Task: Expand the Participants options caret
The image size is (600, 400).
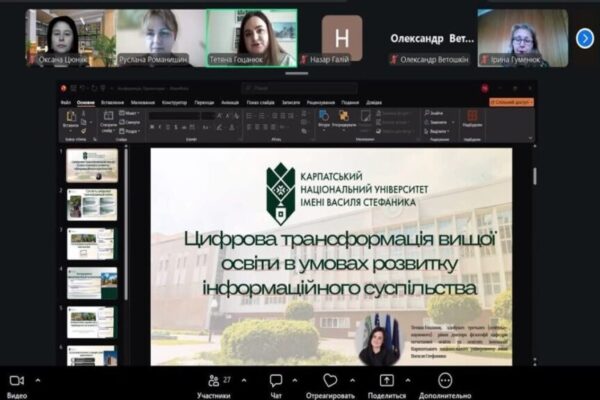Action: coord(243,380)
